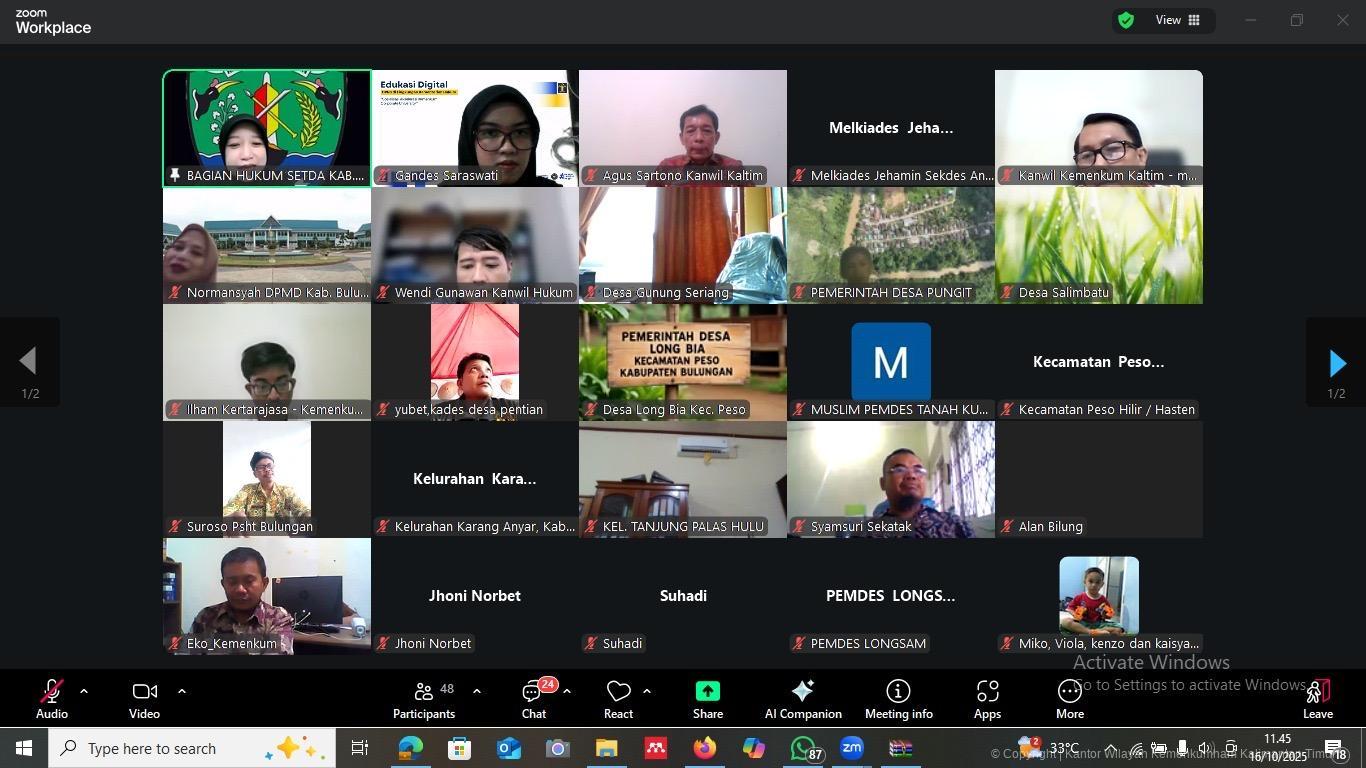Expand video options arrow next to Video
This screenshot has width=1366, height=768.
pos(181,691)
